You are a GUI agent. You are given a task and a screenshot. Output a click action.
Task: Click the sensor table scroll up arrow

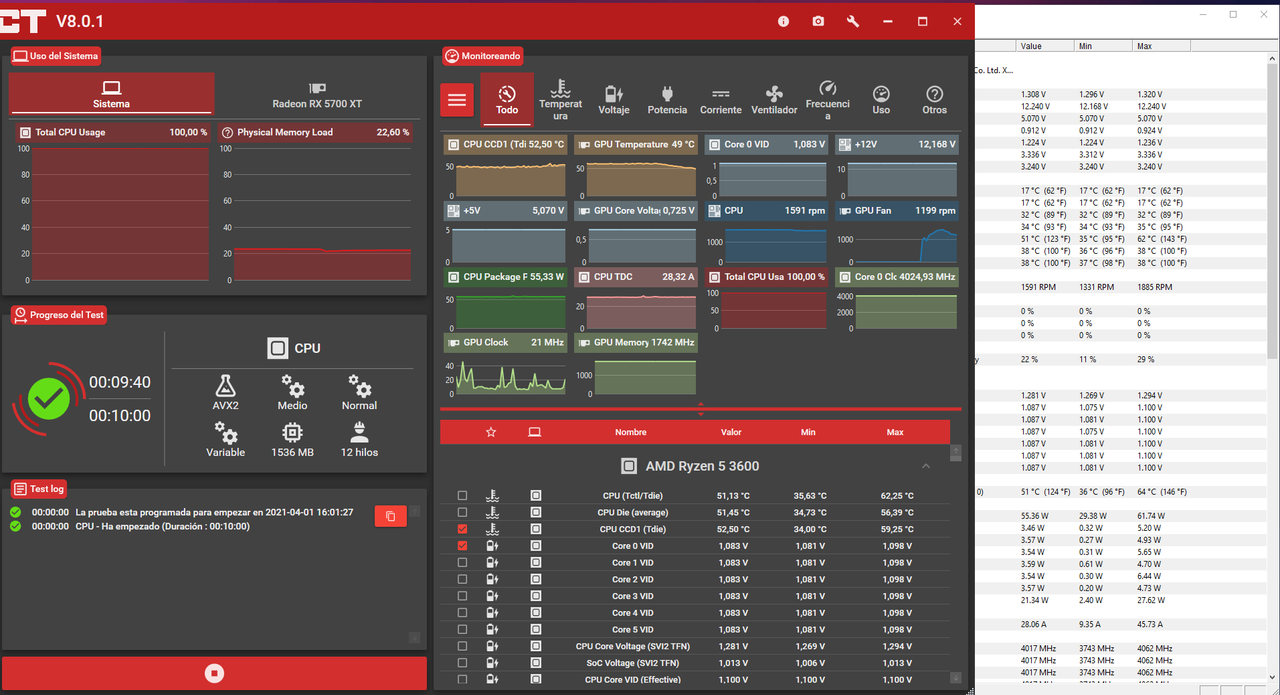pyautogui.click(x=956, y=451)
